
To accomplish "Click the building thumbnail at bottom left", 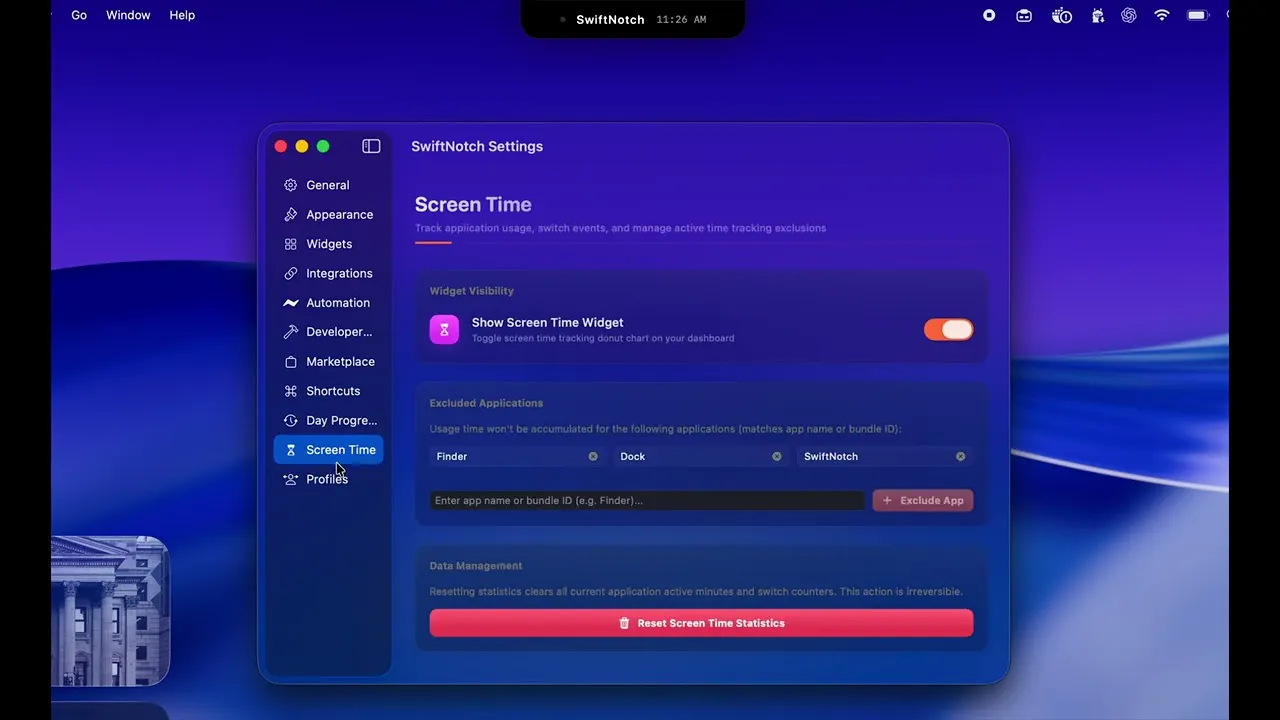I will [x=110, y=611].
